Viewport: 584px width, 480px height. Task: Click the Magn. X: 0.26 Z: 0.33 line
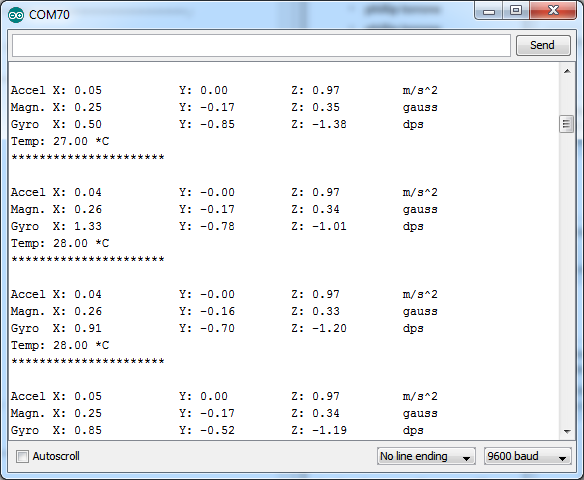[x=225, y=311]
